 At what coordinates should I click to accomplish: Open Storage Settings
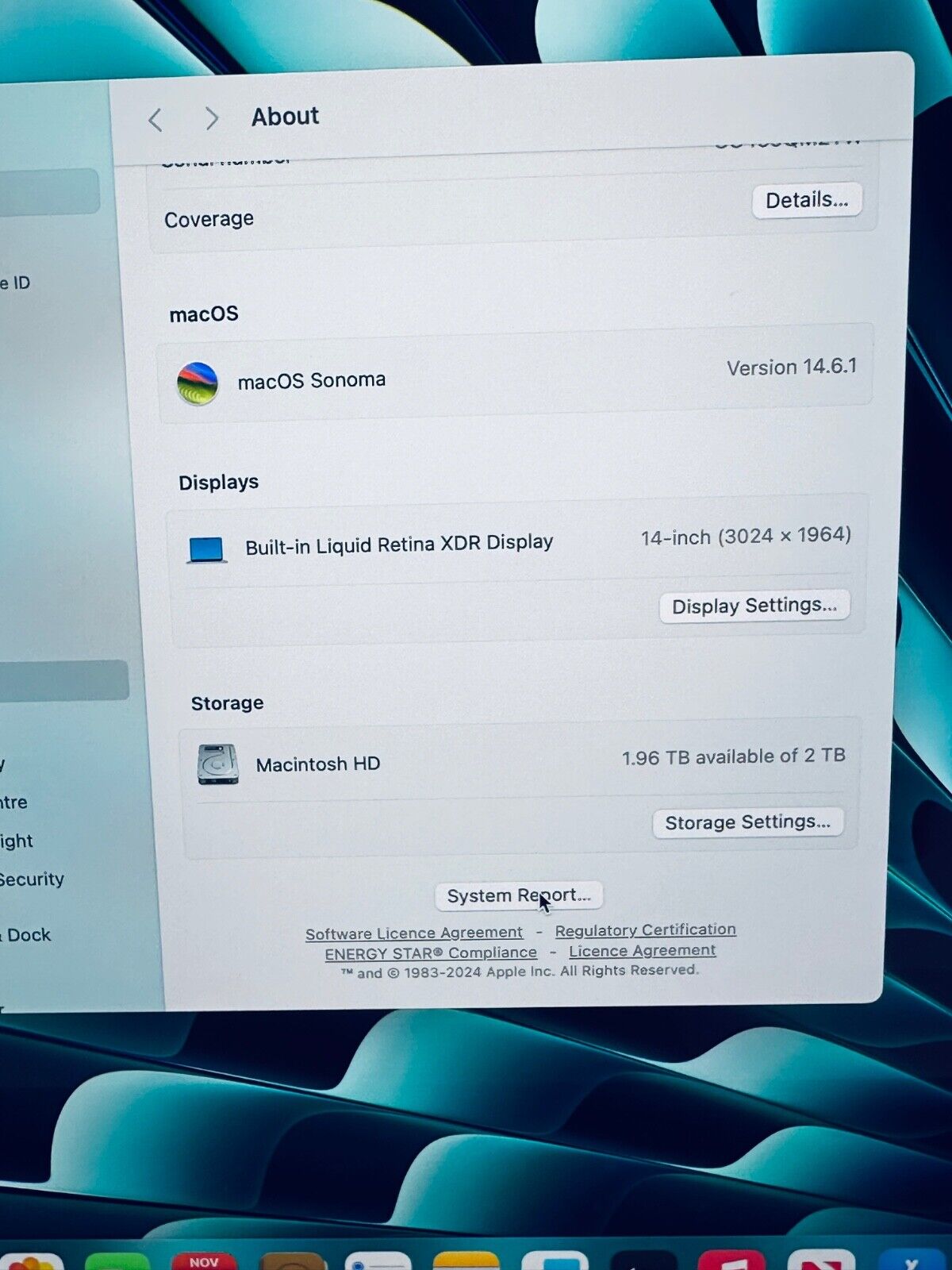coord(747,822)
